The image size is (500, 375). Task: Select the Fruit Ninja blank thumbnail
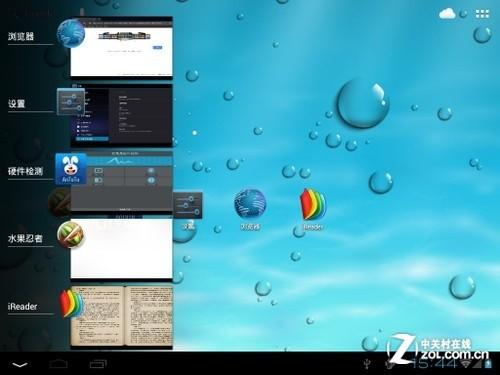pos(121,249)
